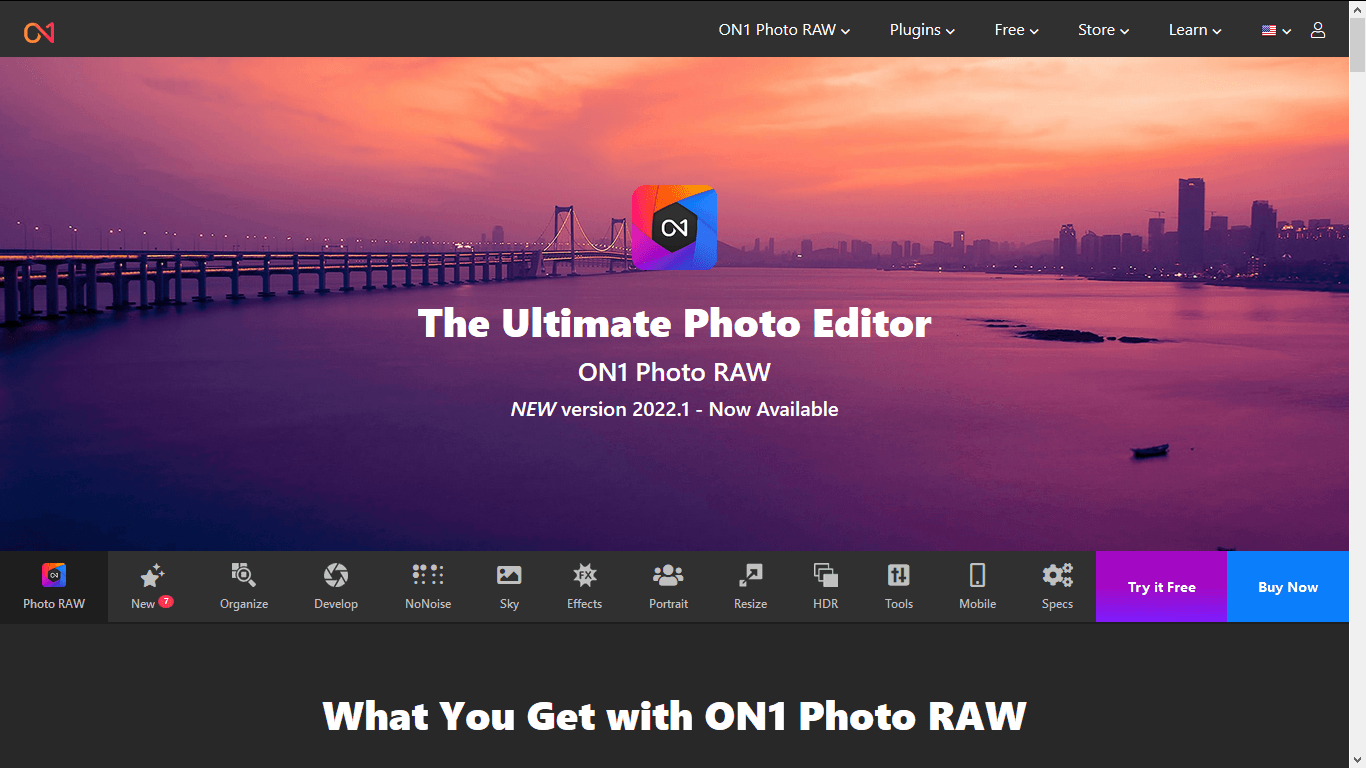Open the Sky picture icon
The height and width of the screenshot is (768, 1366).
tap(509, 575)
